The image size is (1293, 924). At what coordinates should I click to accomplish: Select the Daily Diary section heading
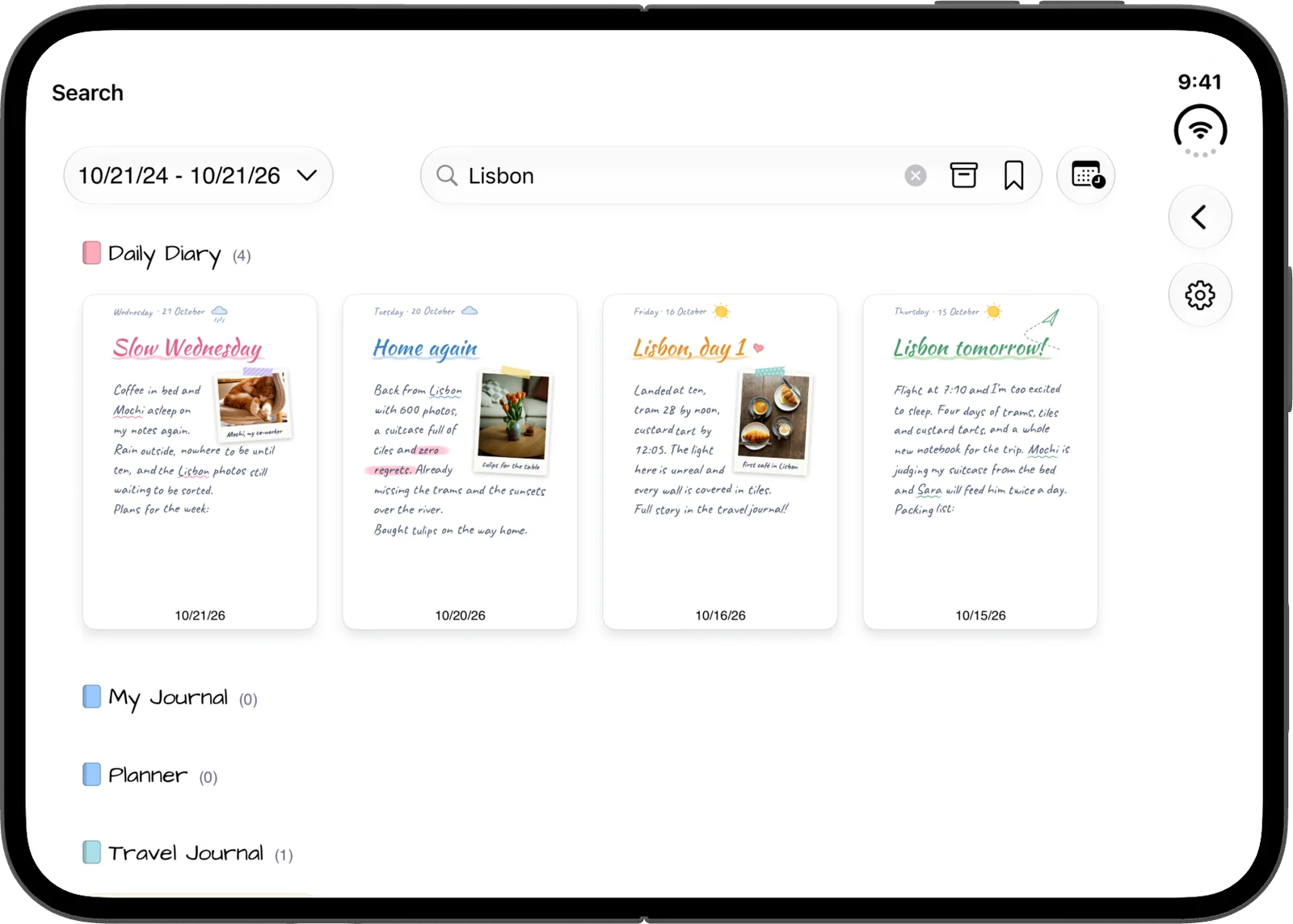tap(164, 254)
